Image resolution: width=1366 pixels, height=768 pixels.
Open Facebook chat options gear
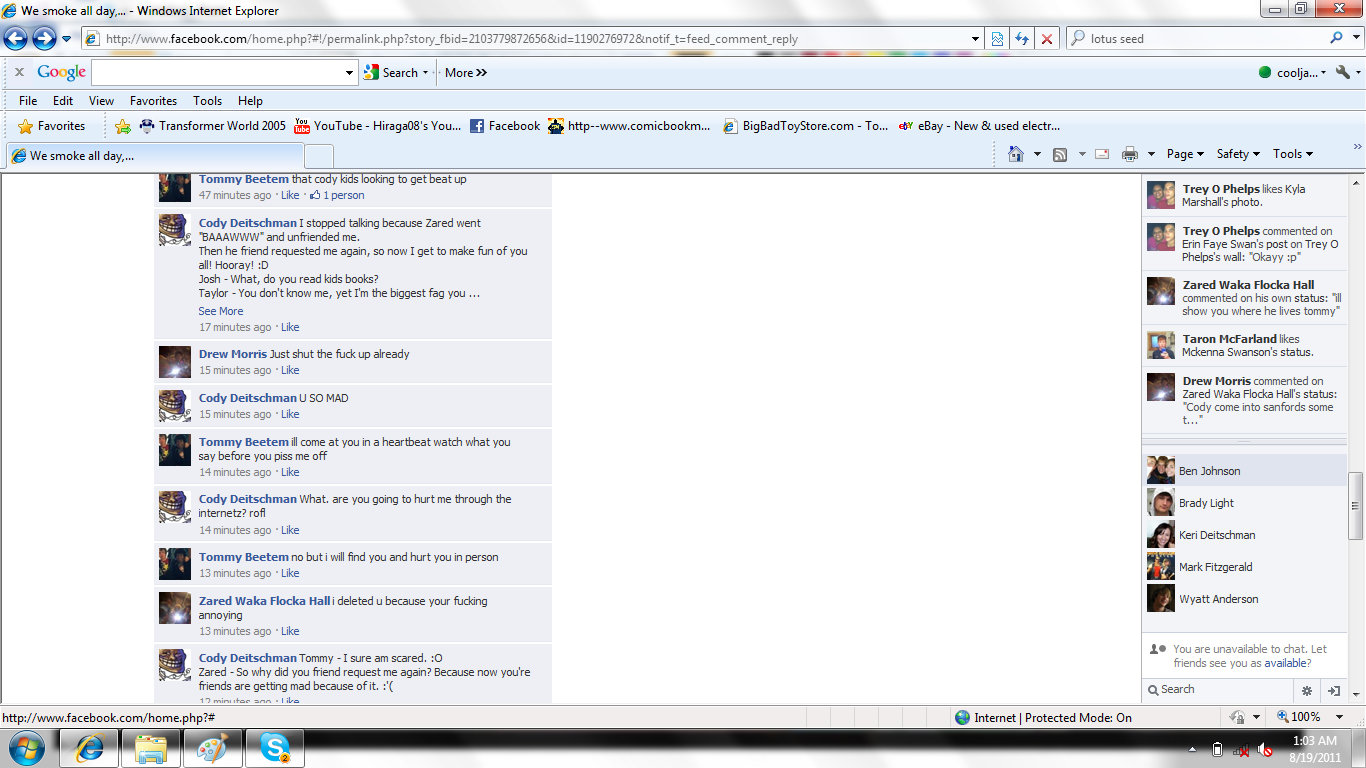click(x=1307, y=690)
